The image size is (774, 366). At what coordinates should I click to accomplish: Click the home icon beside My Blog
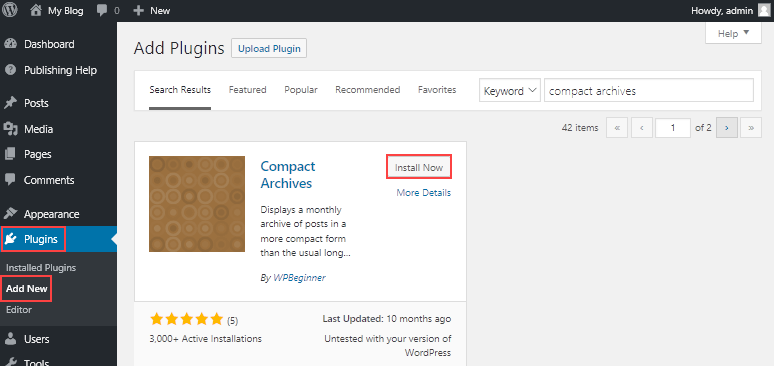[36, 10]
